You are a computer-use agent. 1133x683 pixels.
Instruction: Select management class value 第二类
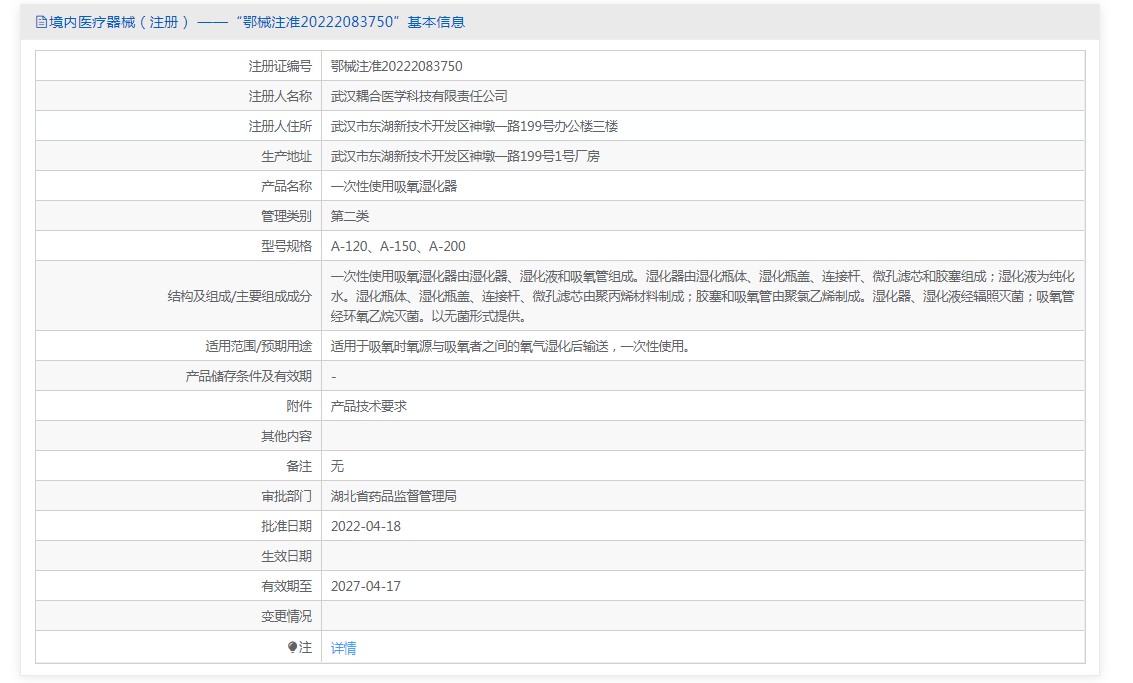pyautogui.click(x=350, y=216)
